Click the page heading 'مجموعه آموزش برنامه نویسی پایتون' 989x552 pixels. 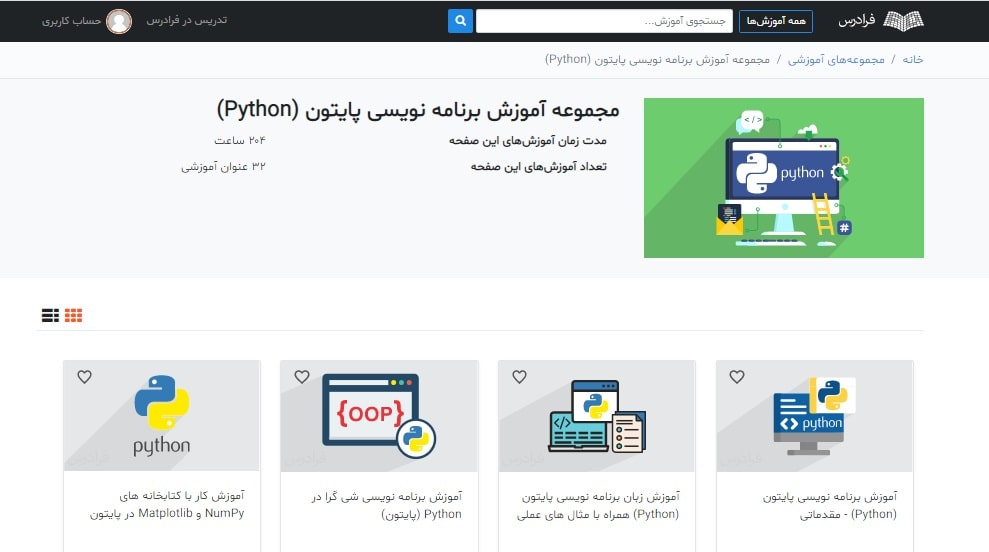pyautogui.click(x=418, y=110)
